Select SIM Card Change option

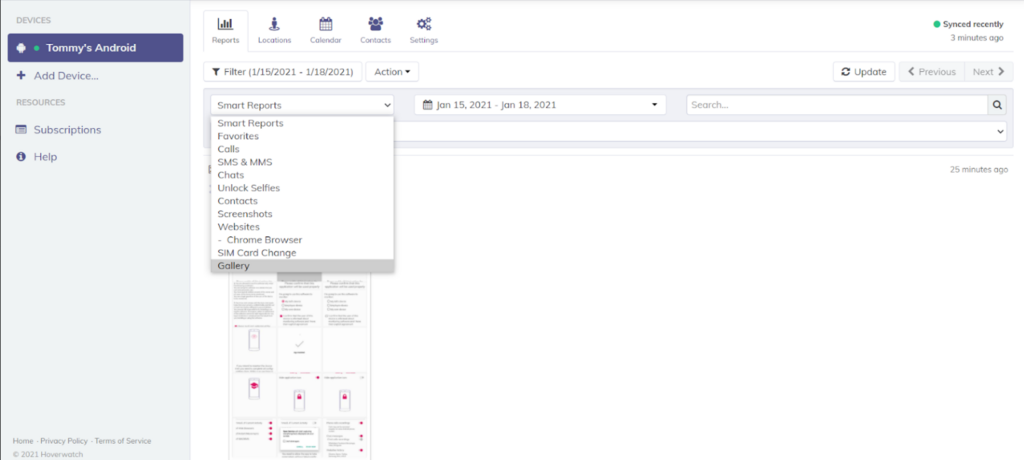point(302,253)
